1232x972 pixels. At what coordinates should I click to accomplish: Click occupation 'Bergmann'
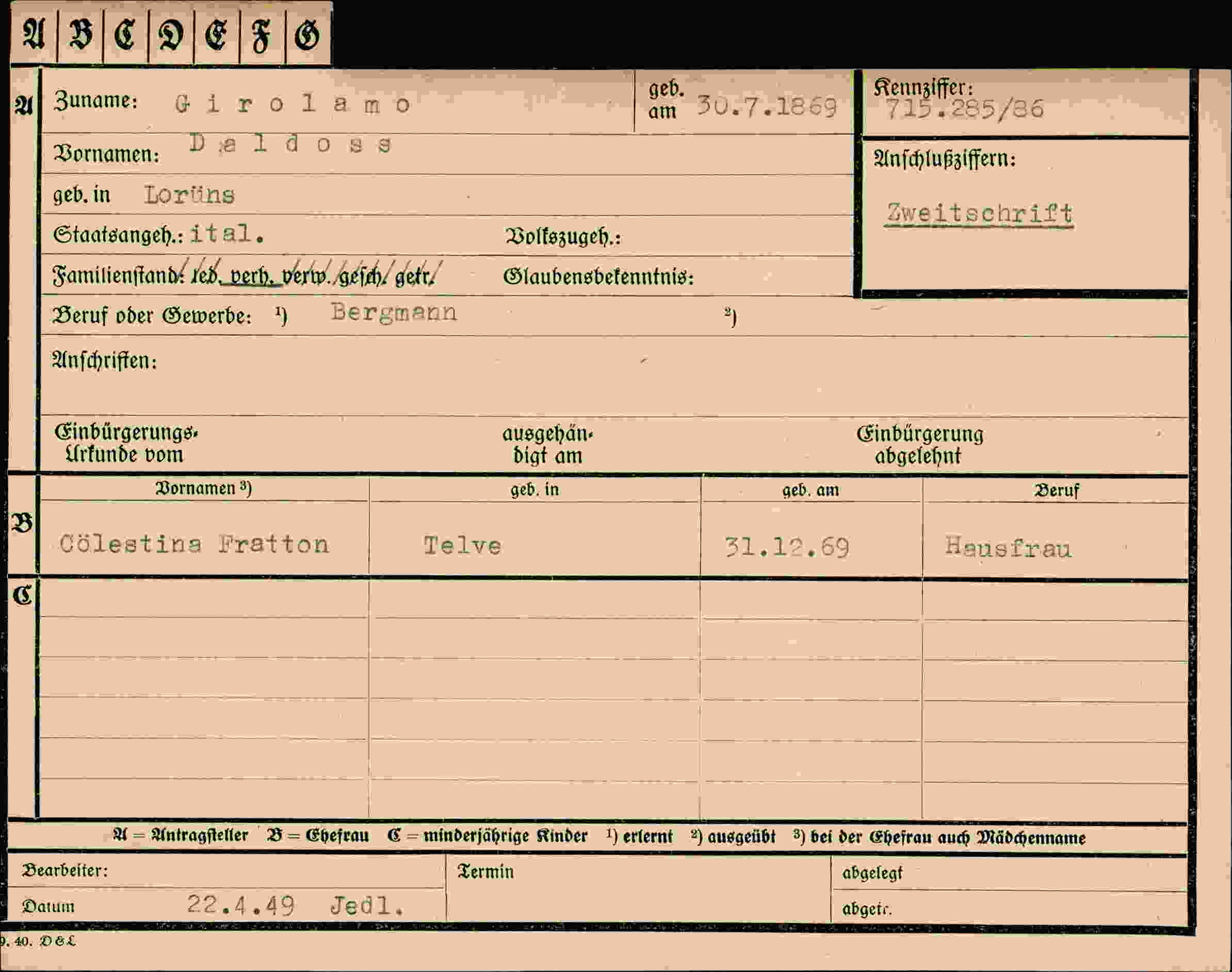click(x=394, y=313)
